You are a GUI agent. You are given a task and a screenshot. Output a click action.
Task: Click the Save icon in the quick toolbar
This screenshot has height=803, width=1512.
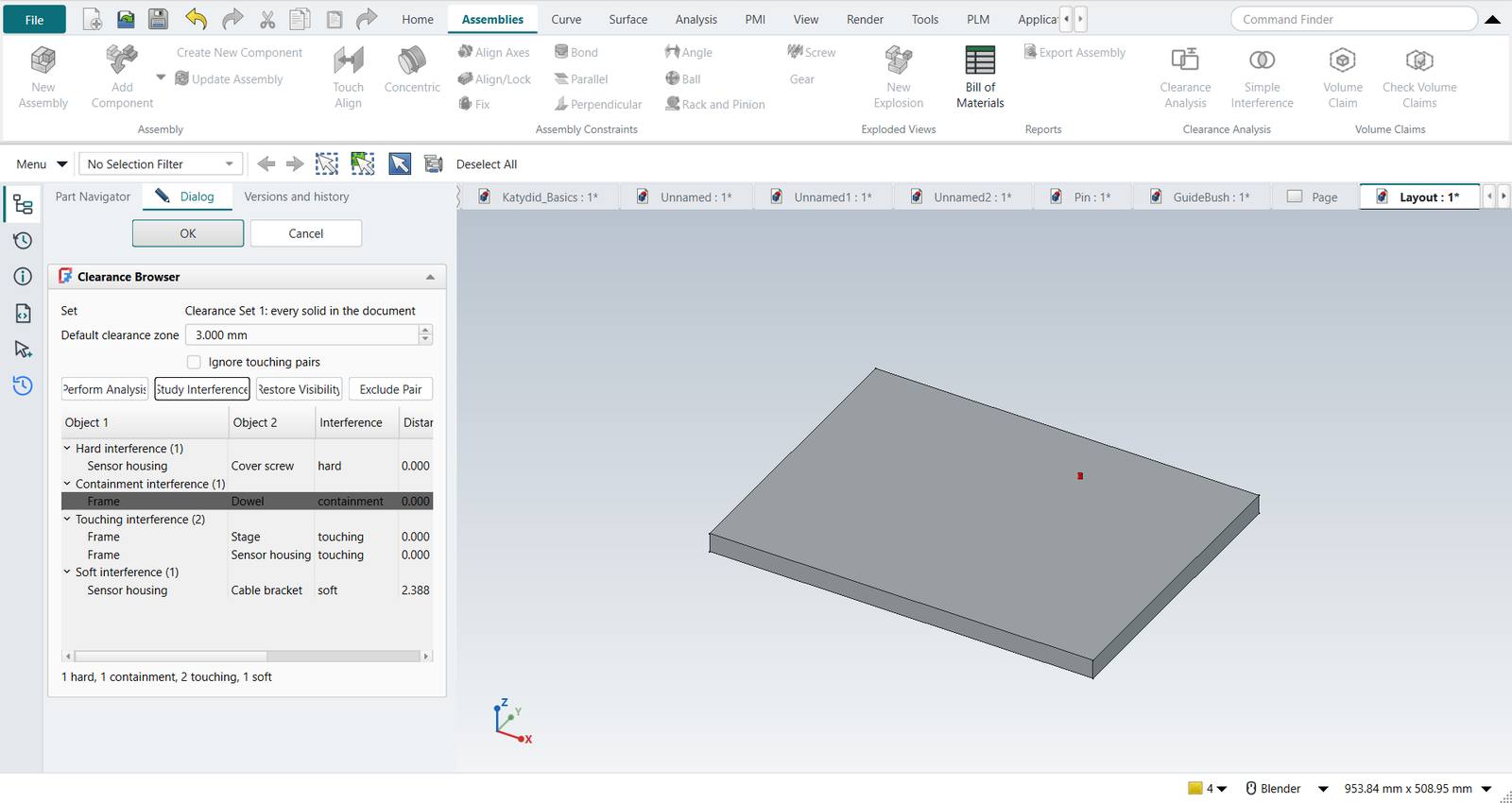point(158,19)
